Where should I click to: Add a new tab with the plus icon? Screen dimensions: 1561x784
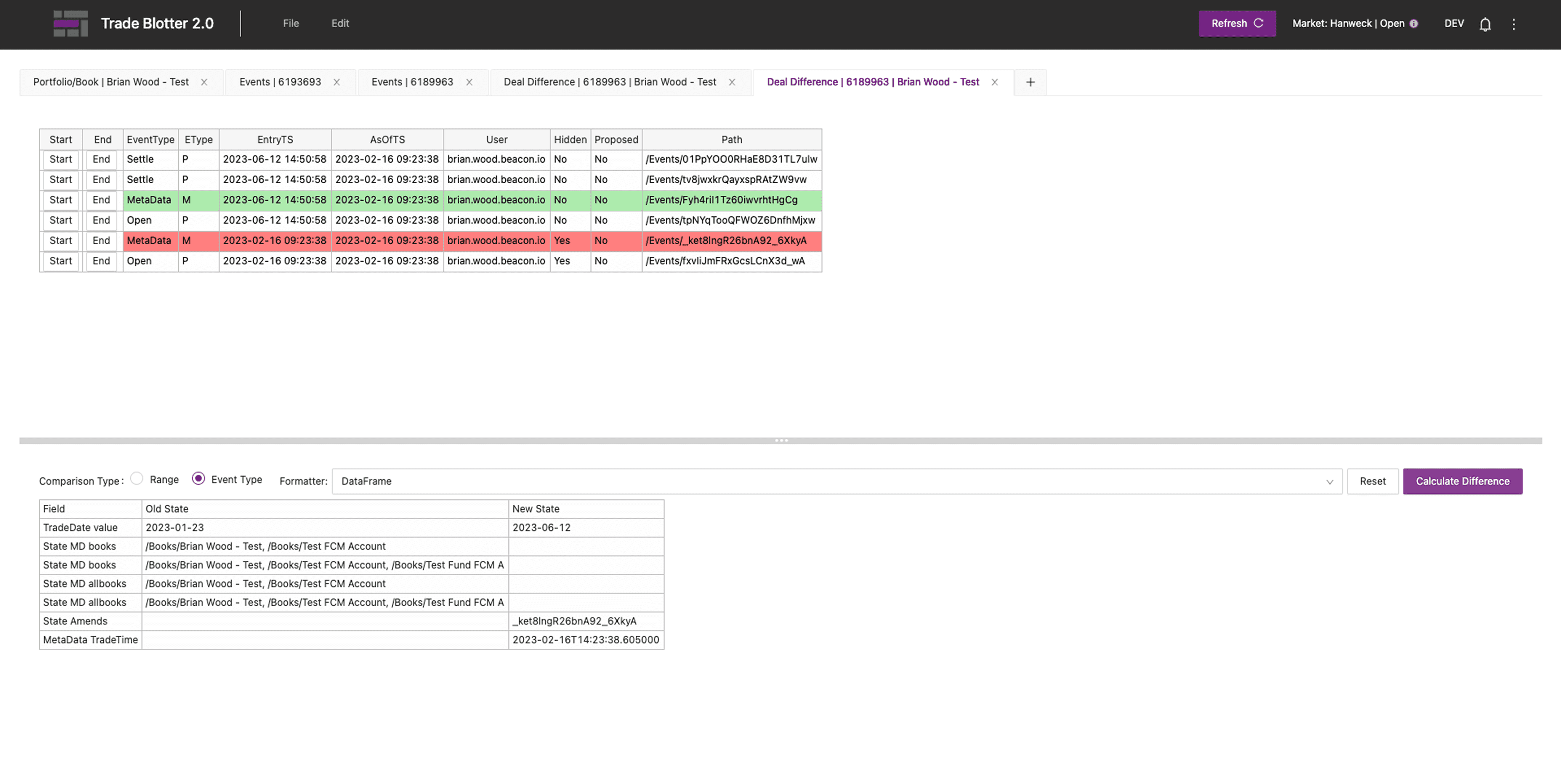[1030, 82]
